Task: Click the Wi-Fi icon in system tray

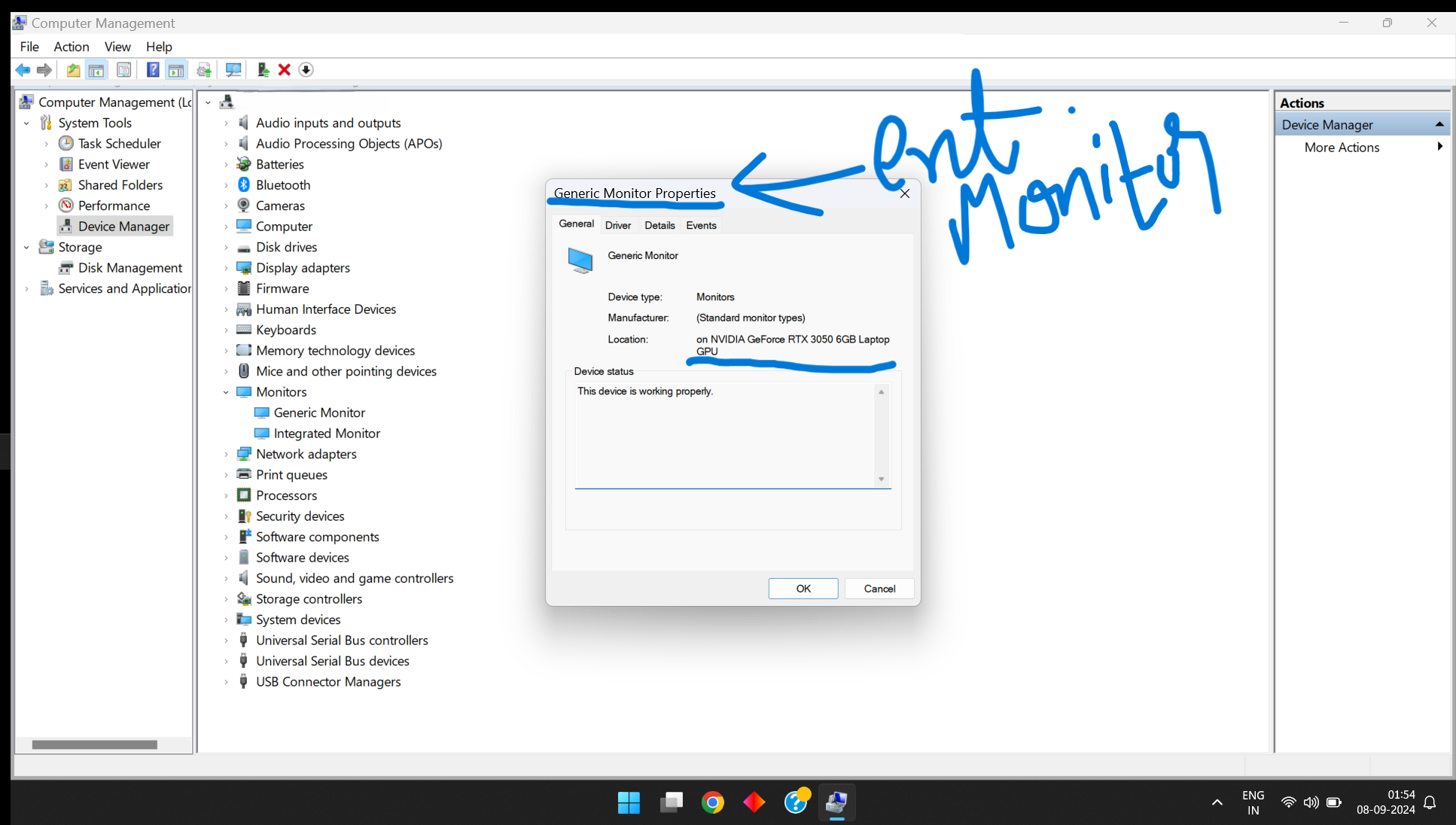Action: 1288,802
